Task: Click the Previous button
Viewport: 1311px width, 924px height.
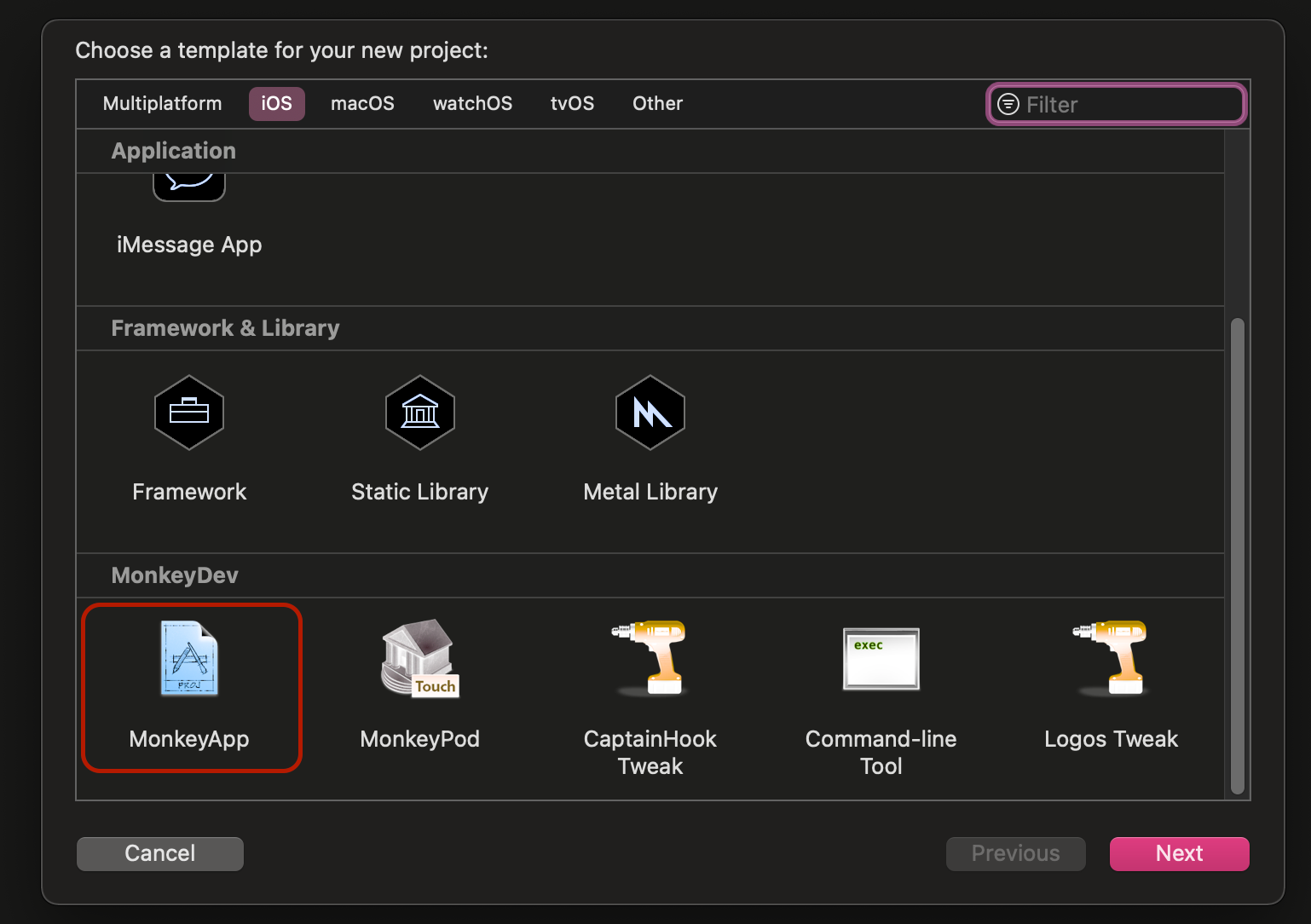Action: tap(1015, 853)
